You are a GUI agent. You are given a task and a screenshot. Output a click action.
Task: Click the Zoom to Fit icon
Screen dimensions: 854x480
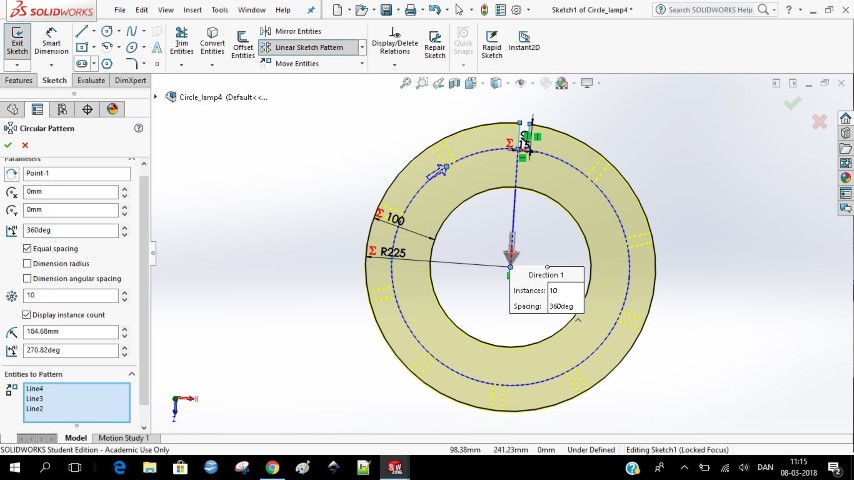(405, 83)
